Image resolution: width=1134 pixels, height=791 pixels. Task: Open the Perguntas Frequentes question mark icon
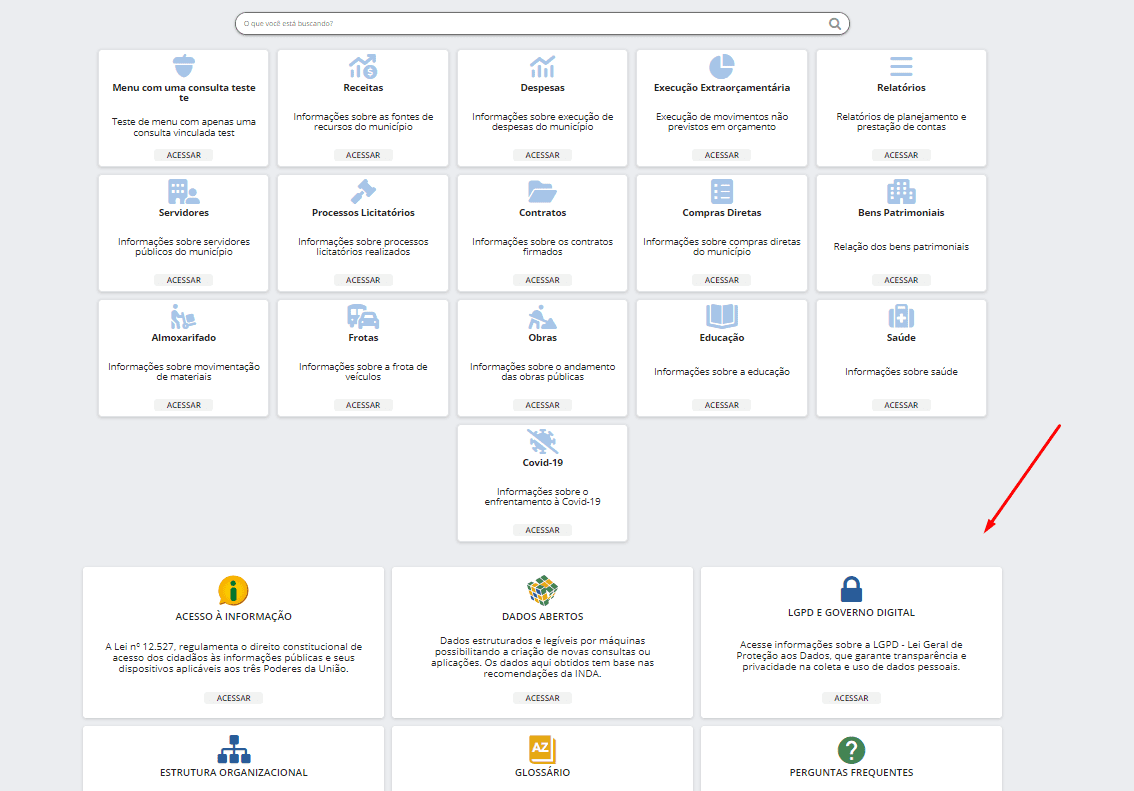point(851,750)
